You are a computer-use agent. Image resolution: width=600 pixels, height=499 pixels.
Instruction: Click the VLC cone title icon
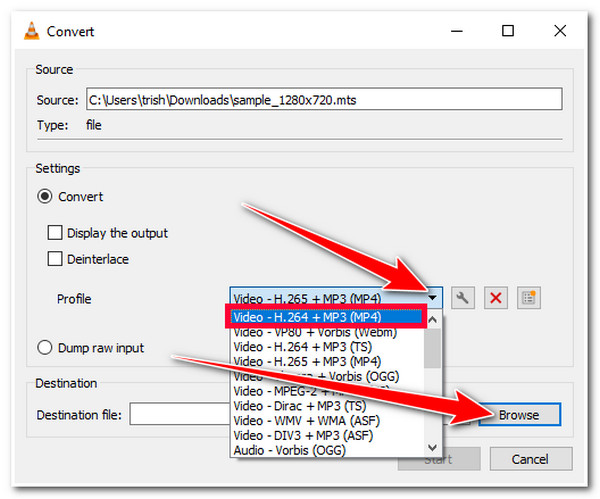[x=31, y=31]
